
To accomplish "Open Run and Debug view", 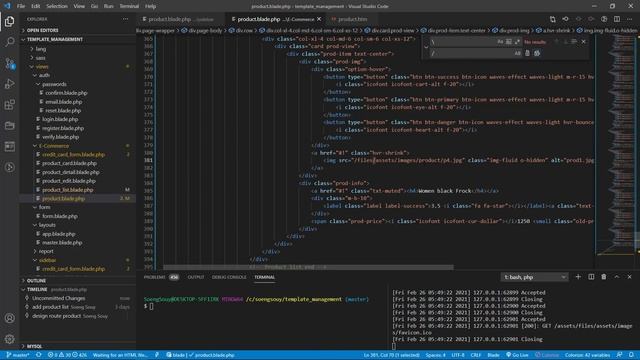I will click(x=9, y=84).
